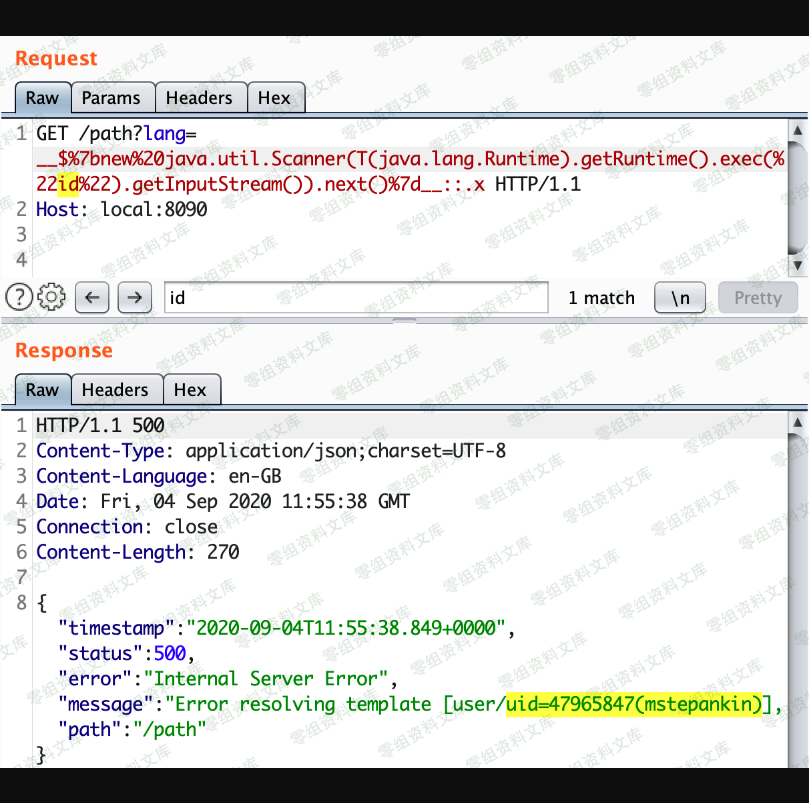Go to previous search match arrow

point(91,297)
